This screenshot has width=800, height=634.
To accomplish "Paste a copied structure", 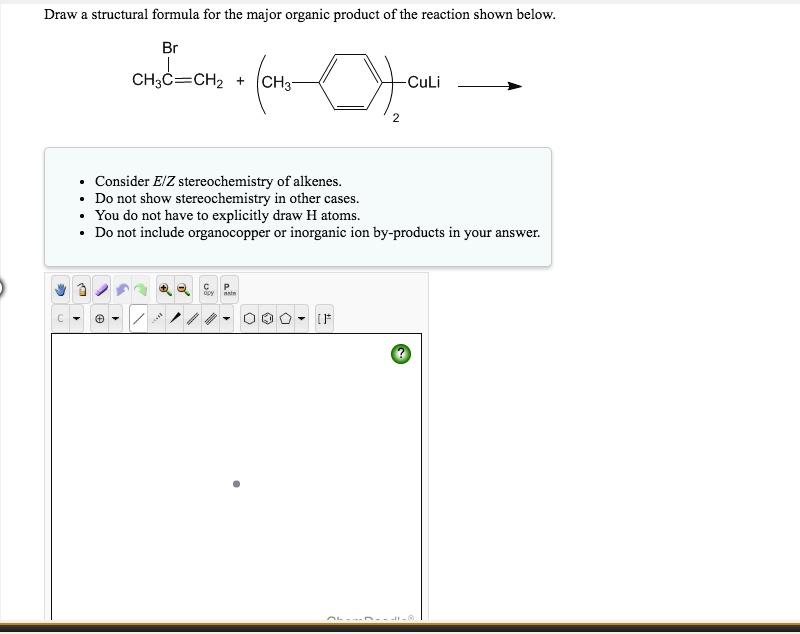I will (x=231, y=290).
